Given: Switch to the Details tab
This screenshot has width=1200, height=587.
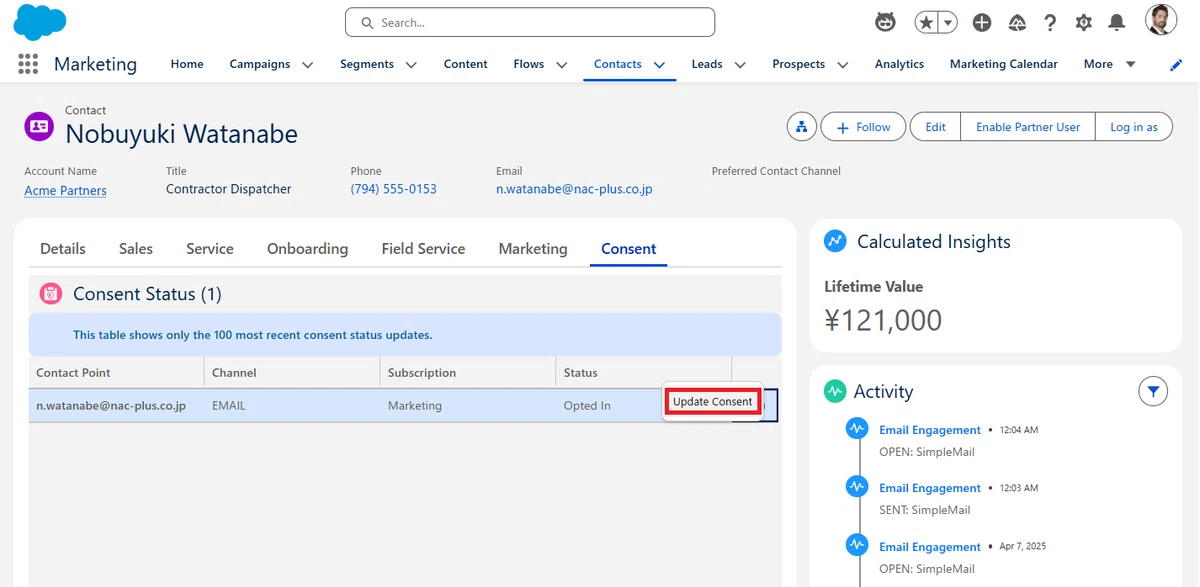Looking at the screenshot, I should [x=63, y=249].
